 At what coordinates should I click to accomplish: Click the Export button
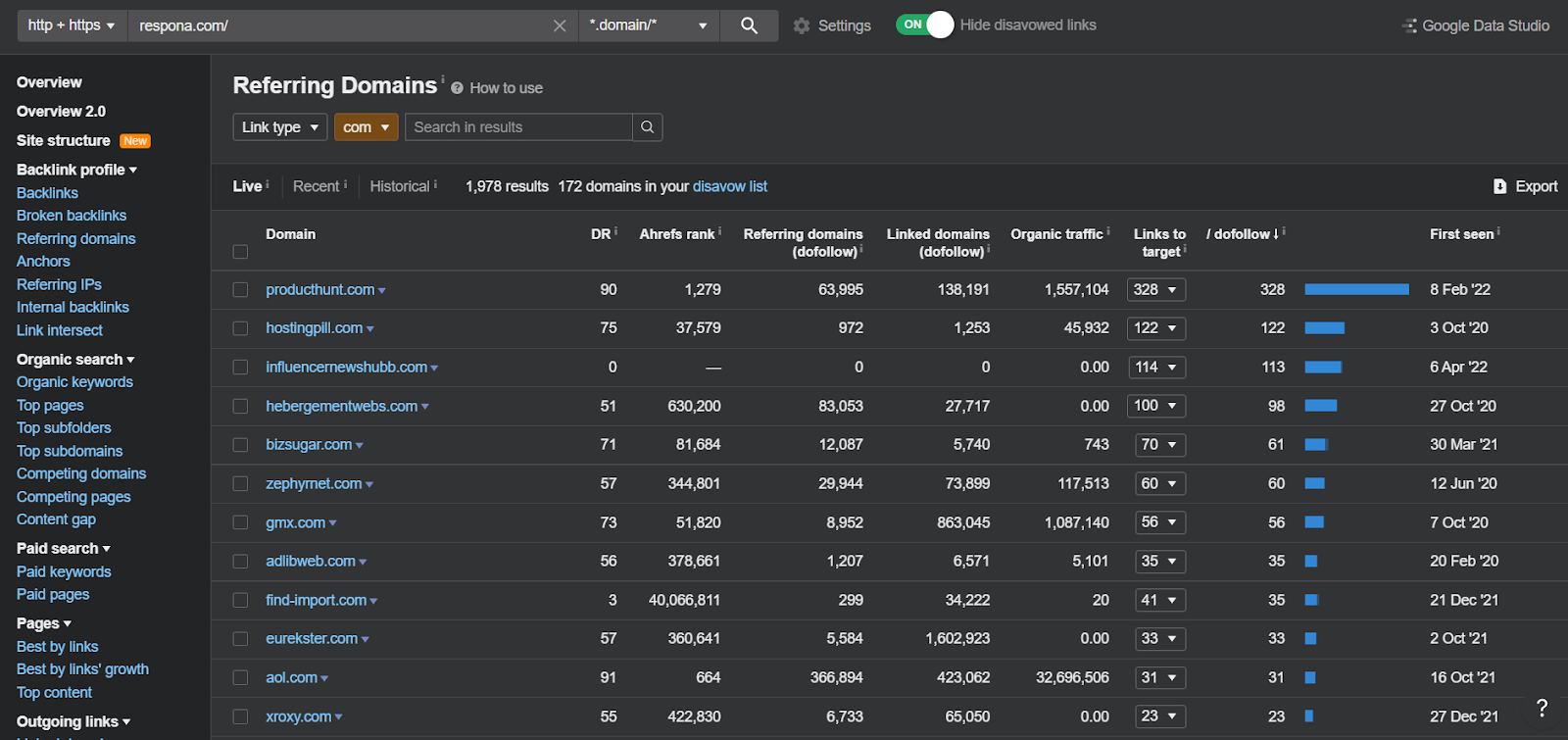click(1525, 186)
